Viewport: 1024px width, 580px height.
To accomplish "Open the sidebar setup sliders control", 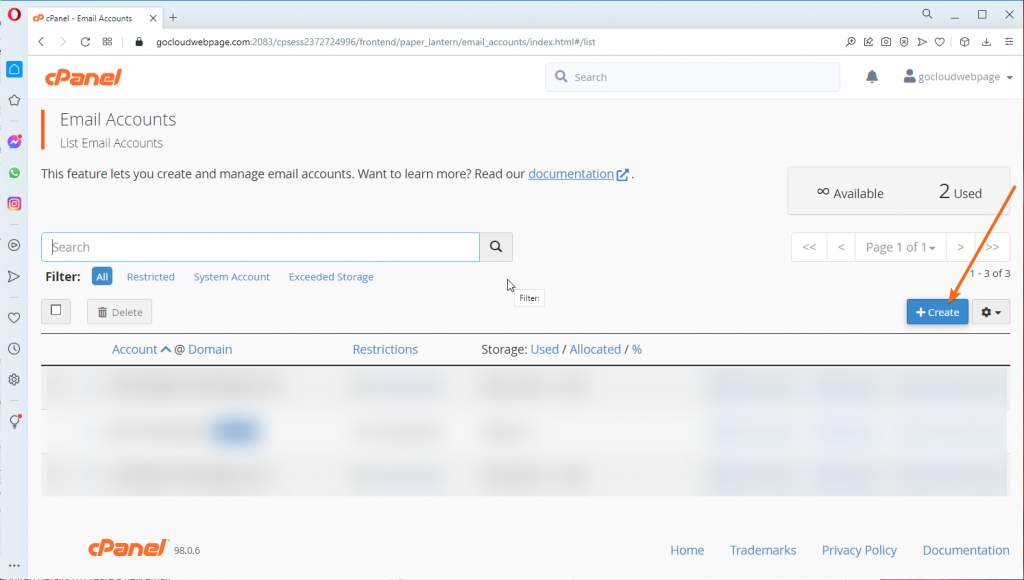I will [x=1008, y=42].
